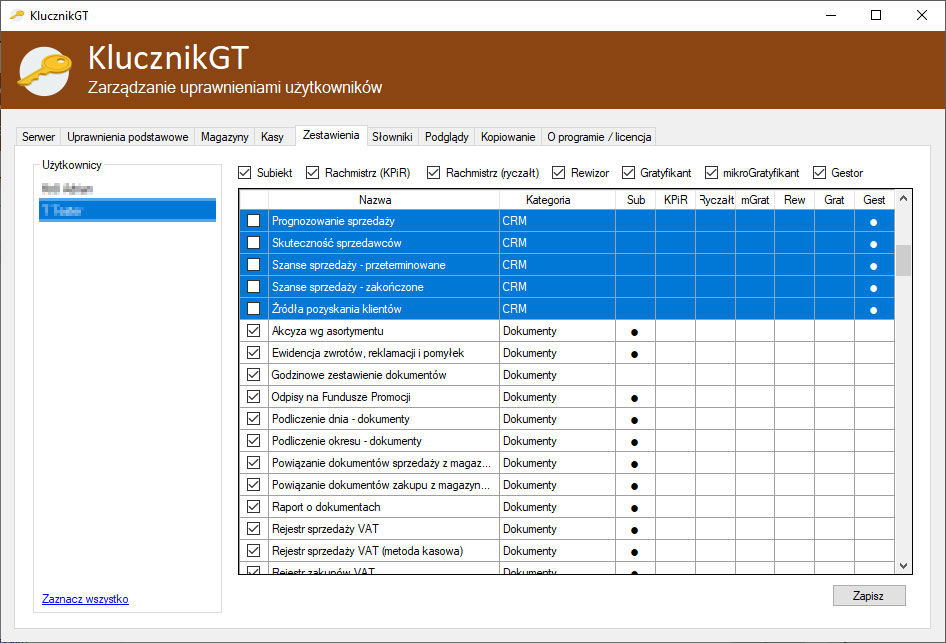Check the Szanse sprzedaży - zakończone checkbox
This screenshot has width=946, height=643.
pyautogui.click(x=253, y=287)
